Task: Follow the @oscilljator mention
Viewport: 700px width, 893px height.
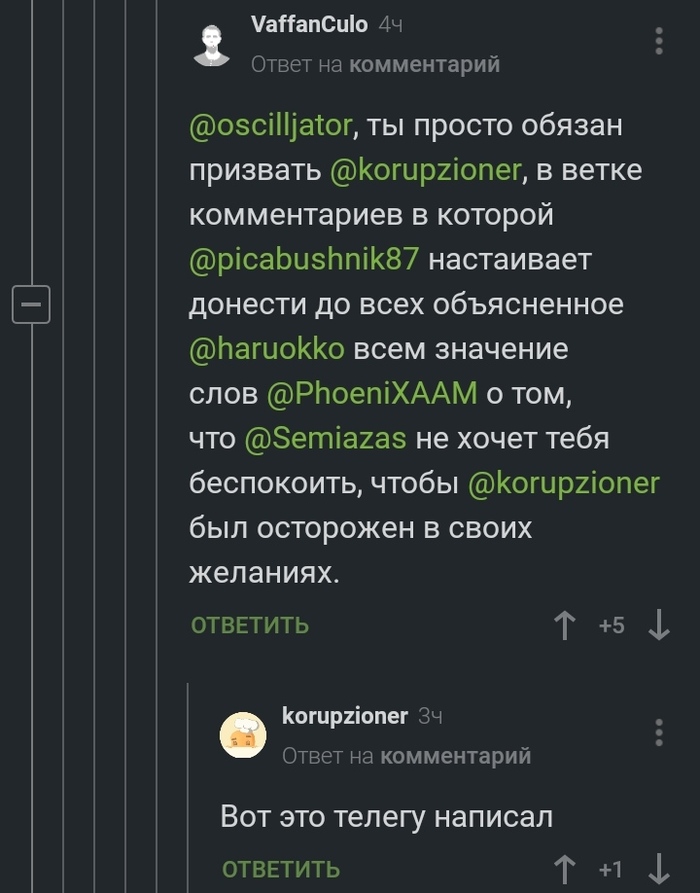Action: coord(271,126)
